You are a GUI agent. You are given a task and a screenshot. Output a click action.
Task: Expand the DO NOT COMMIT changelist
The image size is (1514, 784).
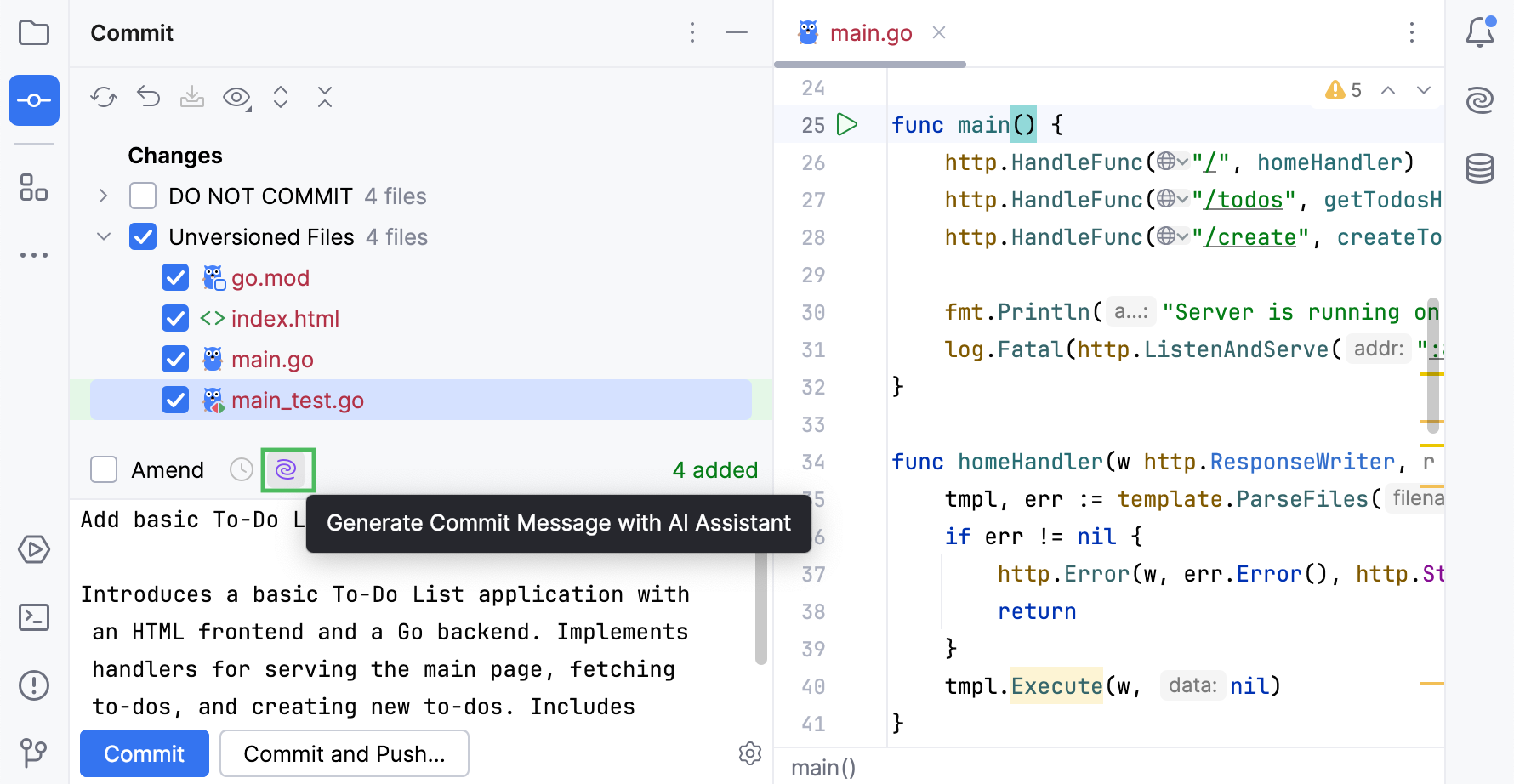(102, 196)
